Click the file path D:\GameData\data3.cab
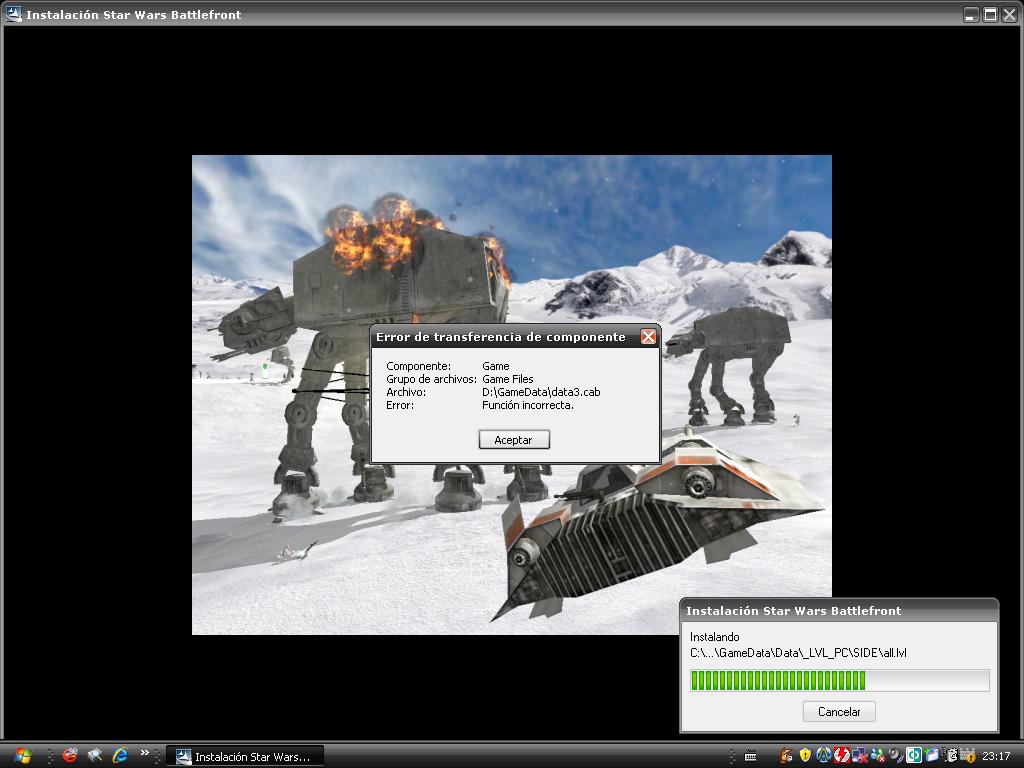 [541, 392]
